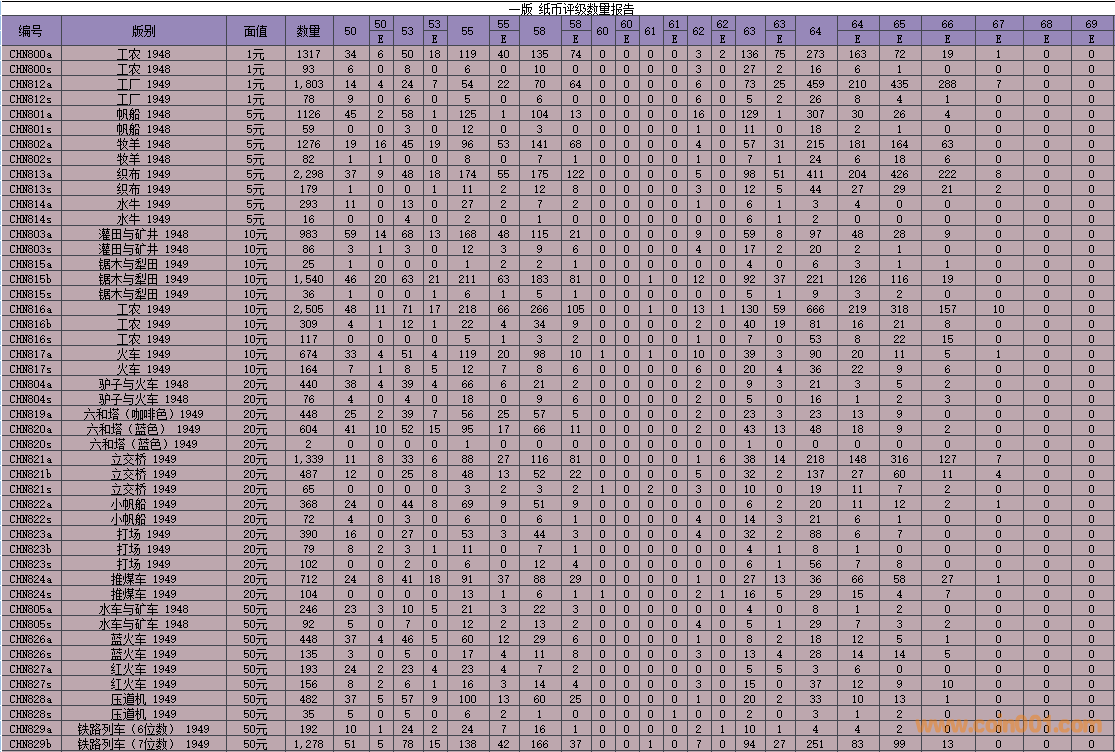Click 红火车 1949 in the CHN827a row
The width and height of the screenshot is (1115, 752).
click(144, 669)
